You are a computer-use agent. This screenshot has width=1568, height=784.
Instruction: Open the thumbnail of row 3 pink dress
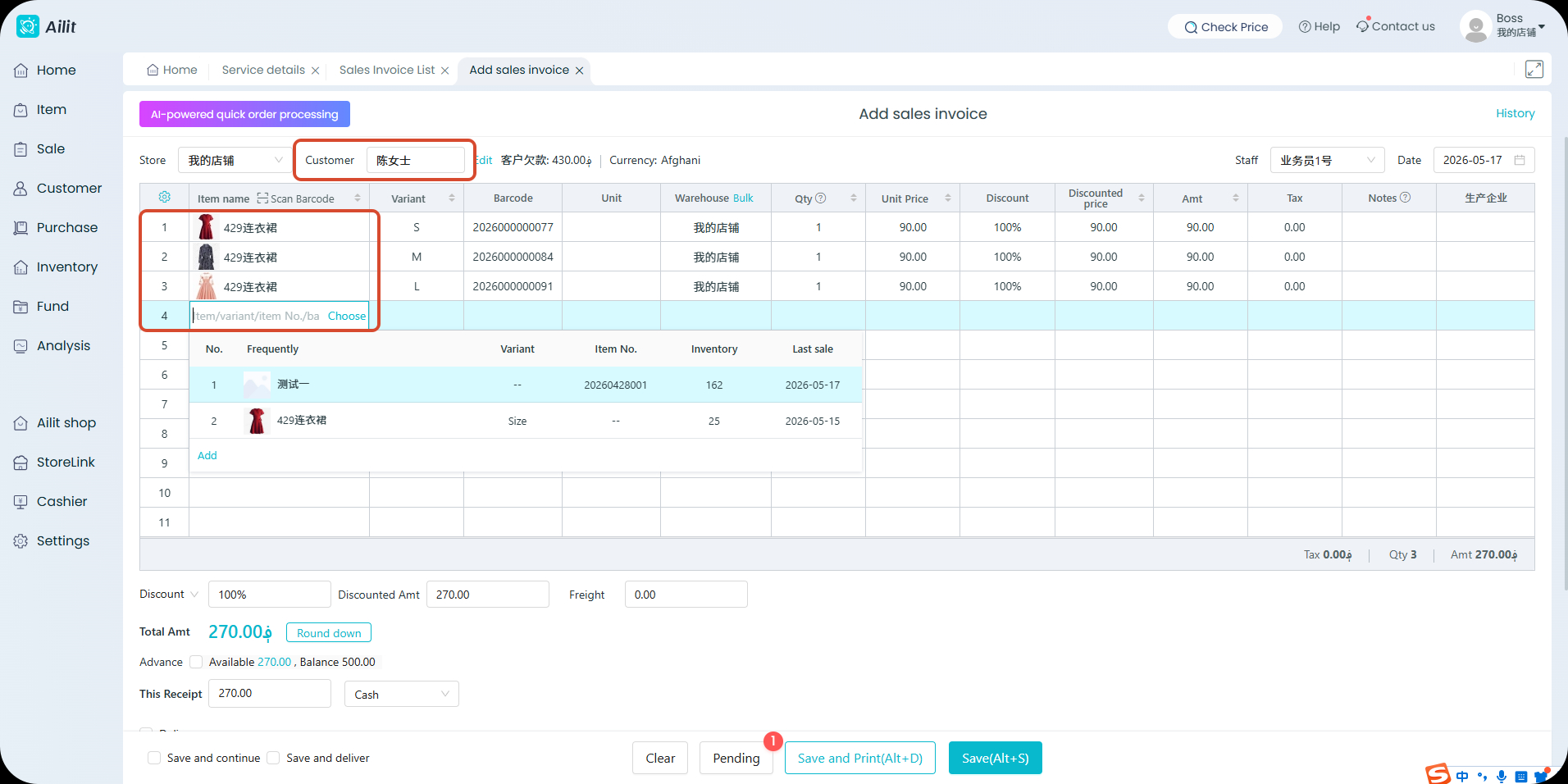point(206,286)
